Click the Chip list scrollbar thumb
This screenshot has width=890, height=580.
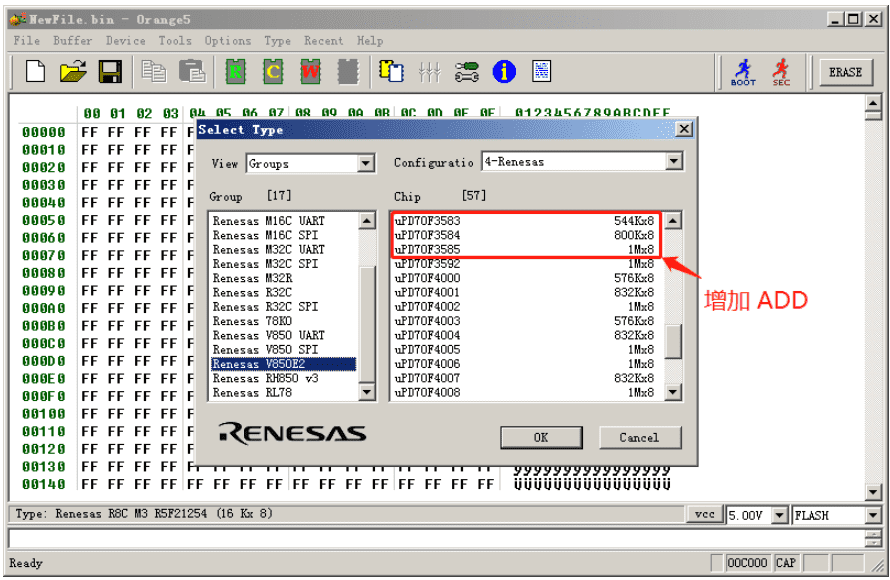click(x=673, y=342)
